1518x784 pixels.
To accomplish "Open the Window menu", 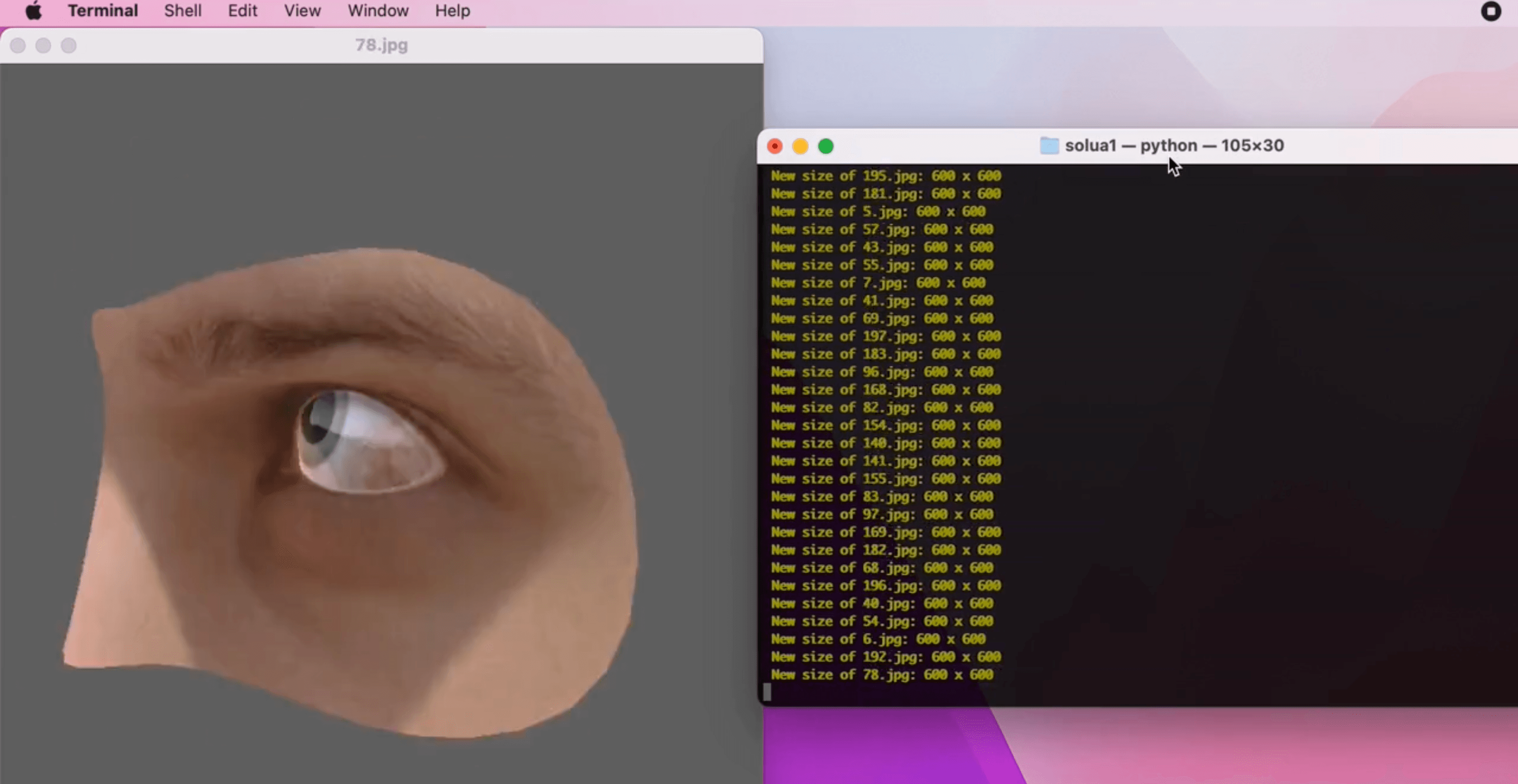I will (x=378, y=10).
